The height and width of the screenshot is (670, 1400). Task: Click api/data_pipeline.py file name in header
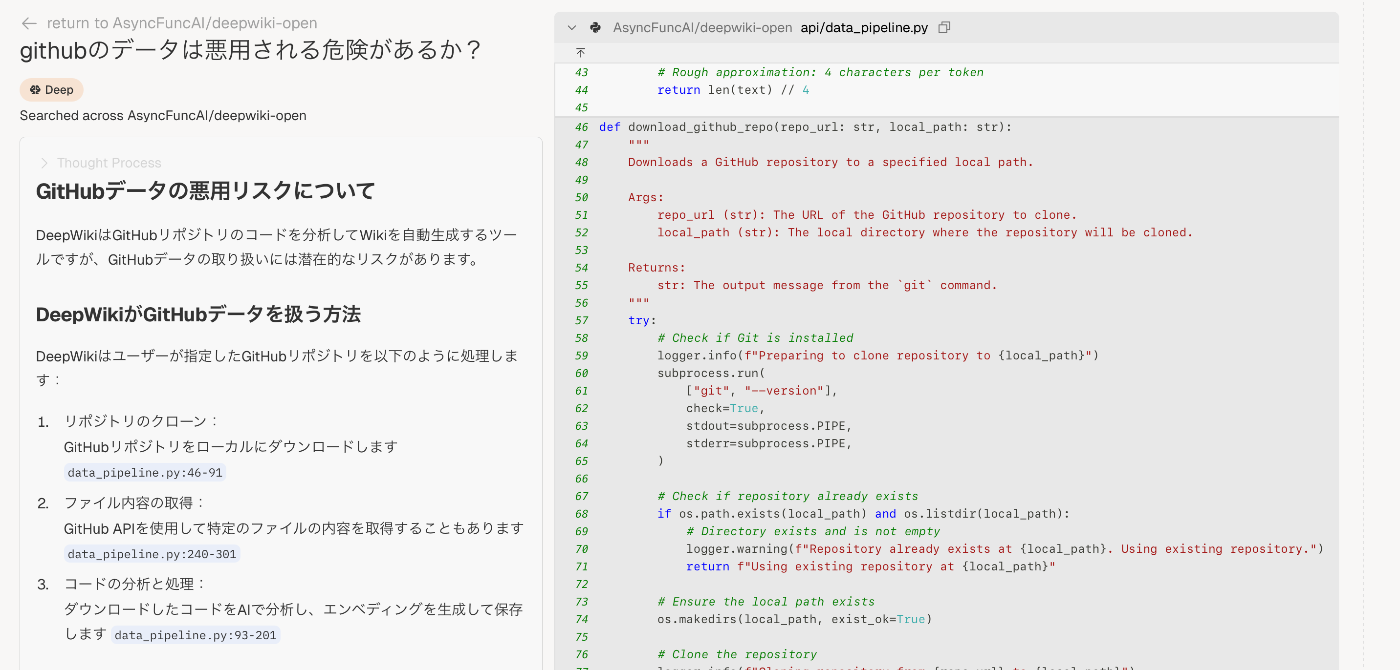[x=864, y=28]
